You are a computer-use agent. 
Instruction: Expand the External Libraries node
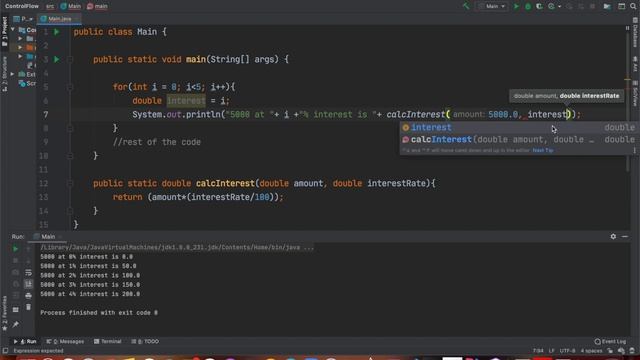click(13, 74)
